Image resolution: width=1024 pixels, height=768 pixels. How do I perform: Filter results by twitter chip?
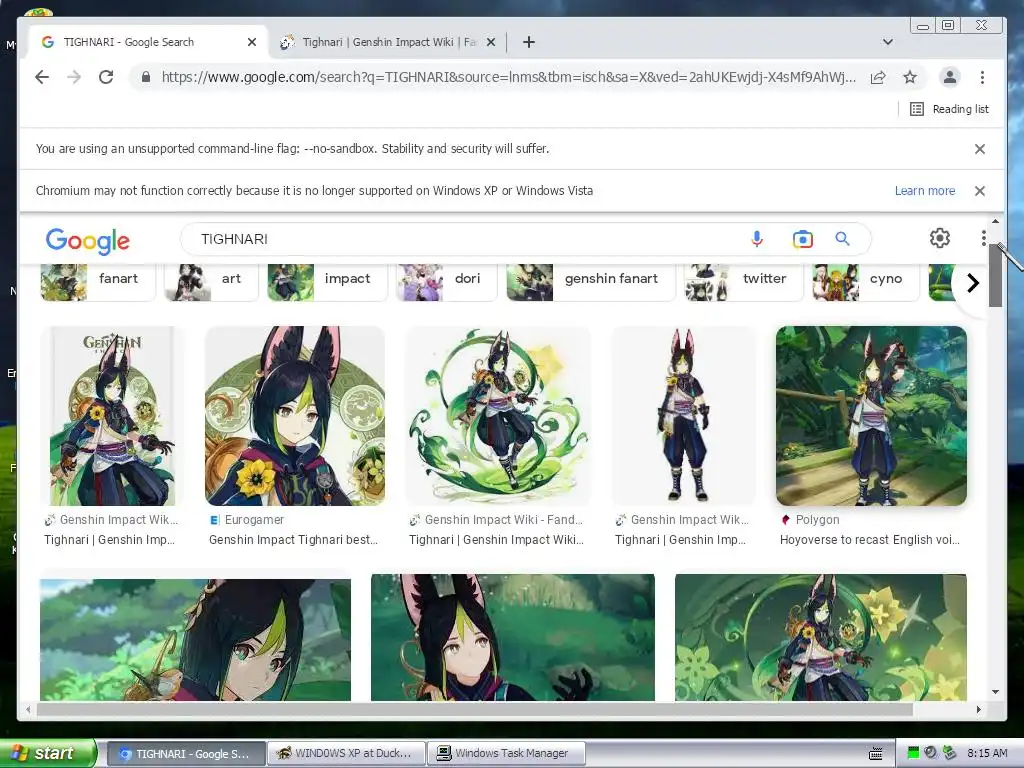click(743, 281)
